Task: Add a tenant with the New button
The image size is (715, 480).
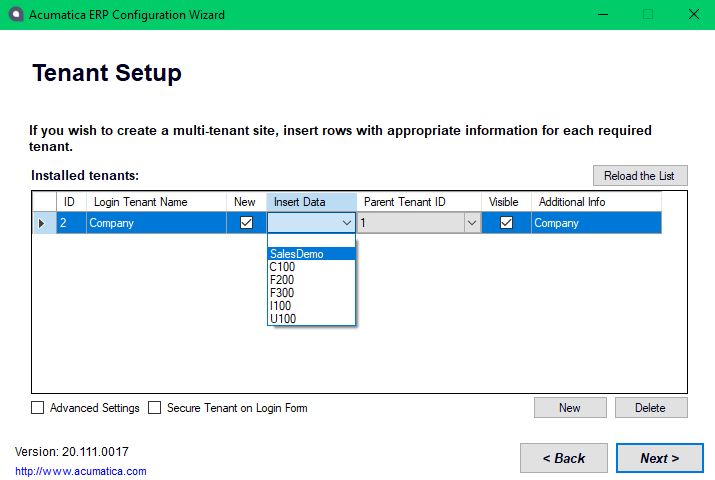Action: pyautogui.click(x=570, y=408)
